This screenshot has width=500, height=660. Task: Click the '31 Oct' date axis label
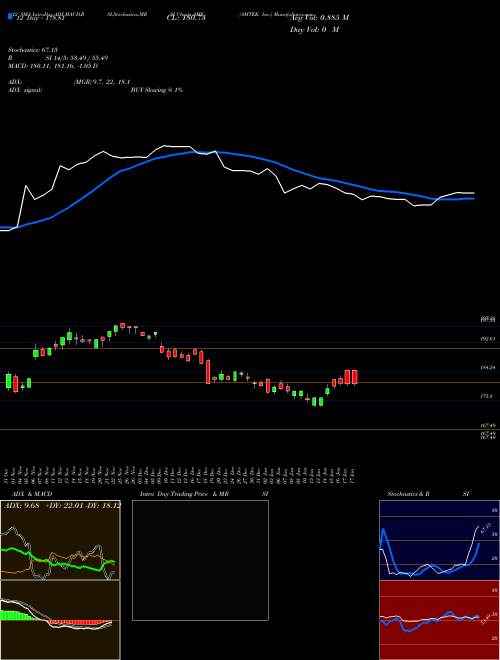(8, 476)
